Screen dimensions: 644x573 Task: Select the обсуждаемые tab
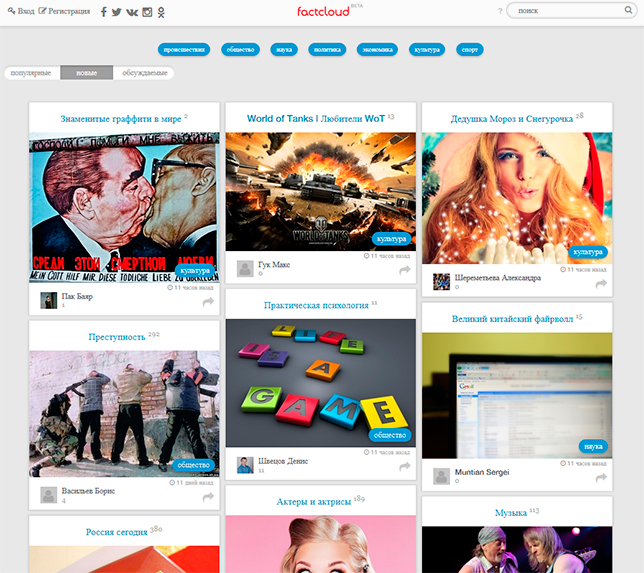[x=145, y=73]
